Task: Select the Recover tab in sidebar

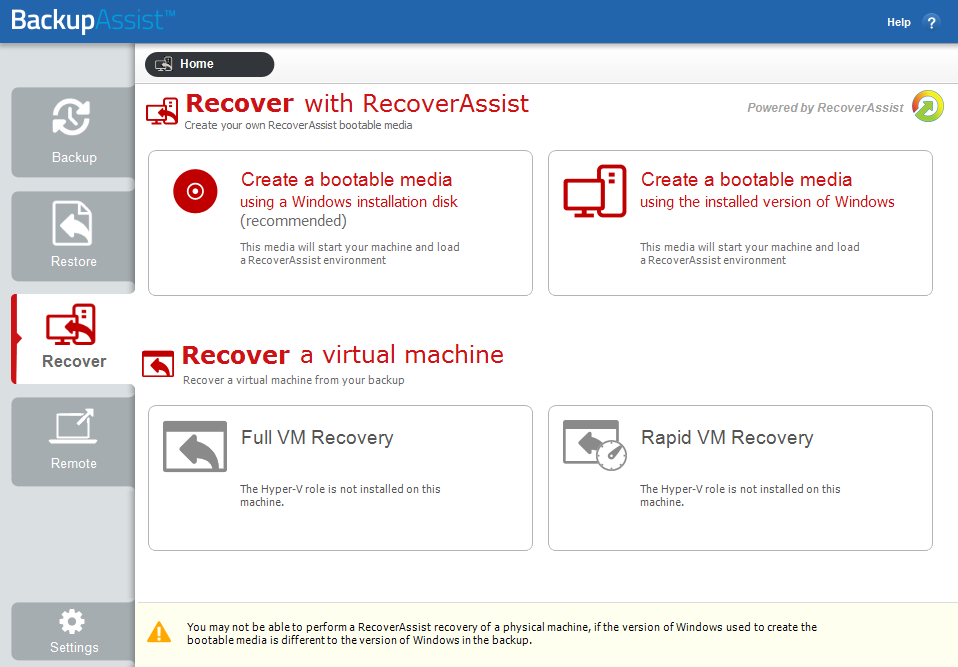Action: [73, 339]
